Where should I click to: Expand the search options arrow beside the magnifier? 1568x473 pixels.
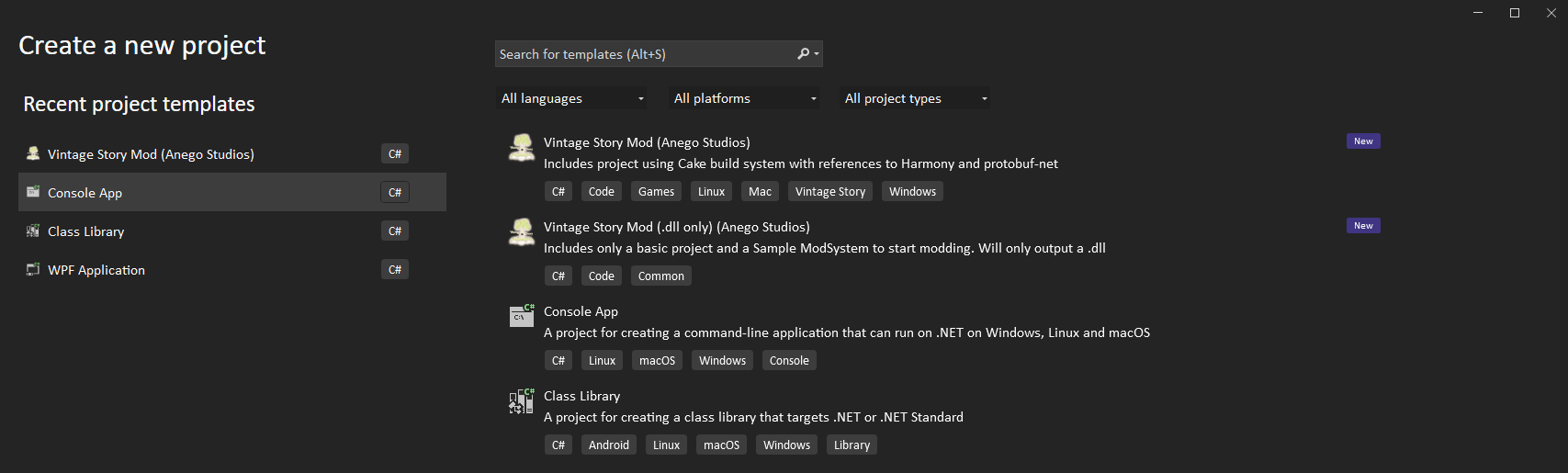(817, 54)
